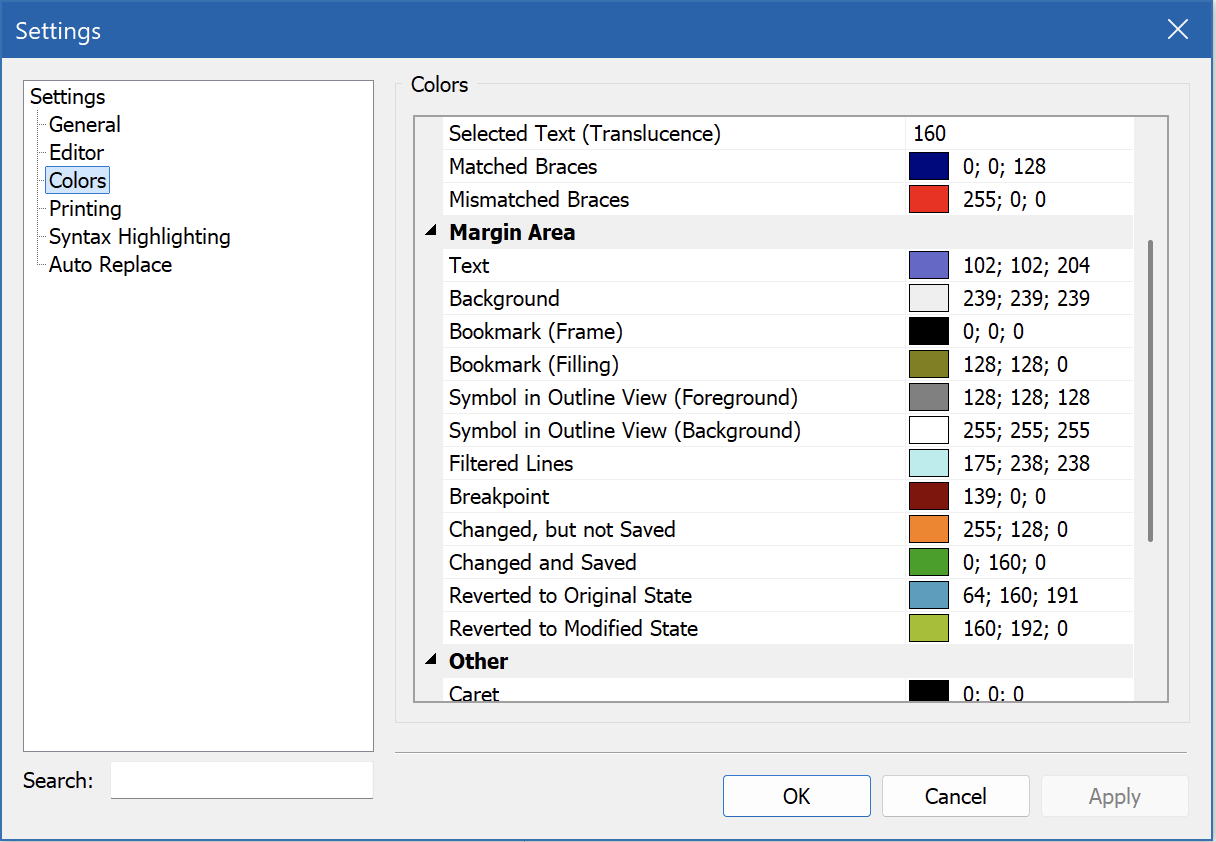Click Symbol in Outline View (Foreground) swatch

tap(929, 397)
